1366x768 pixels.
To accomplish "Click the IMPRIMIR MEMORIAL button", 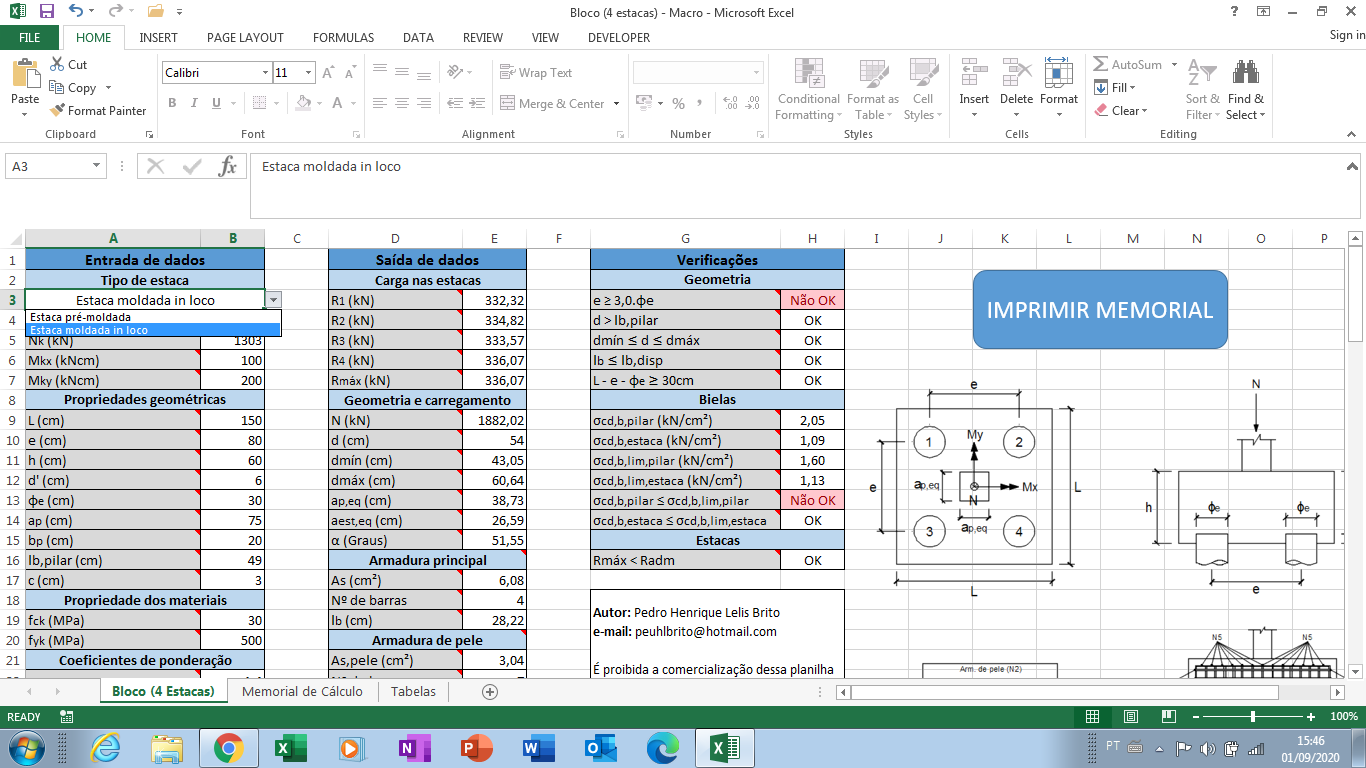I will coord(1100,309).
